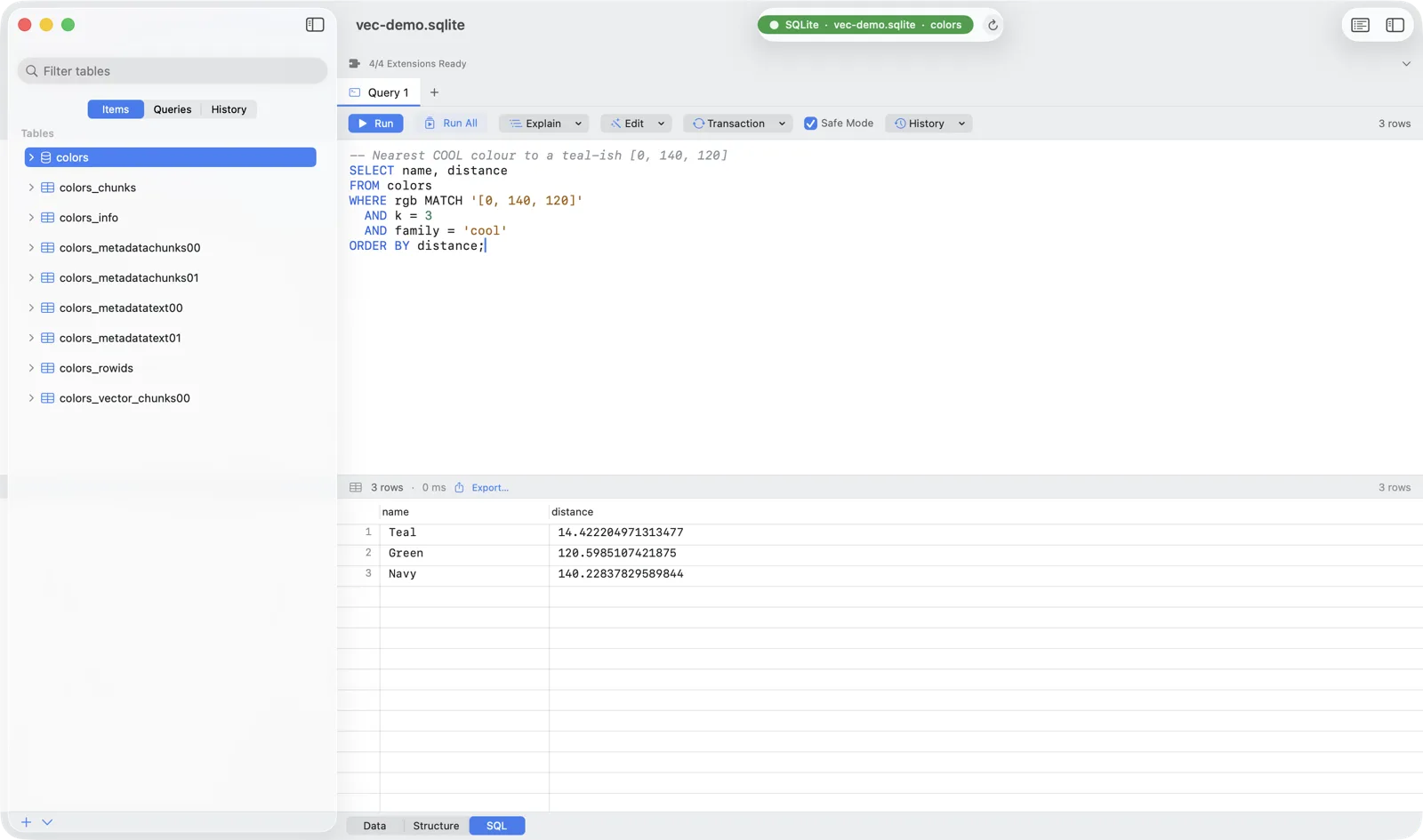The height and width of the screenshot is (840, 1423).
Task: Click the Transaction button
Action: tap(728, 124)
